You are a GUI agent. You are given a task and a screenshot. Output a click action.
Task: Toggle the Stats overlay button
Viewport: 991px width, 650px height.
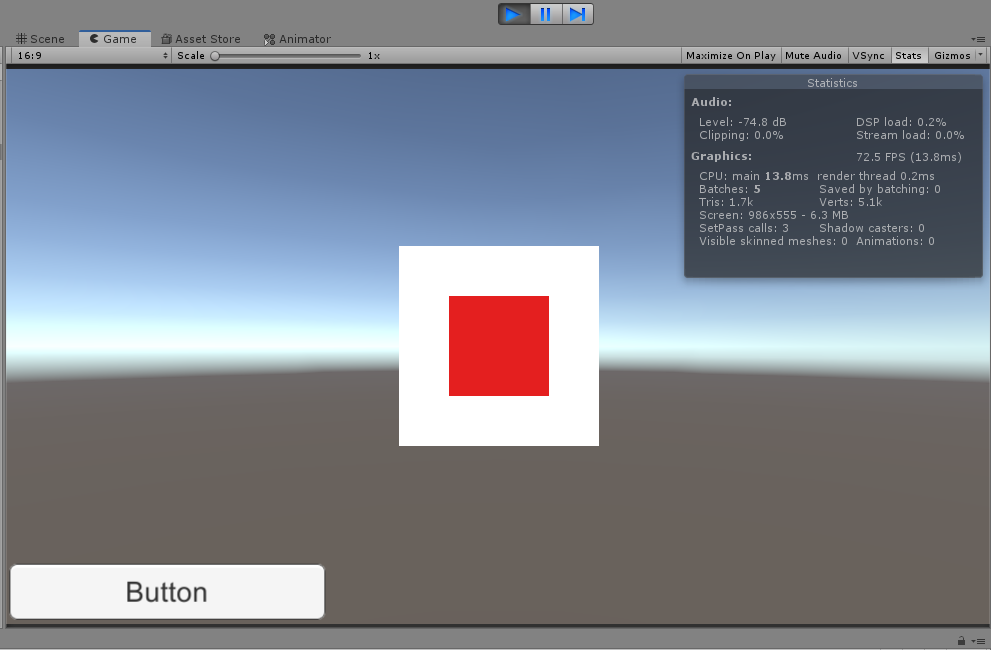(908, 56)
